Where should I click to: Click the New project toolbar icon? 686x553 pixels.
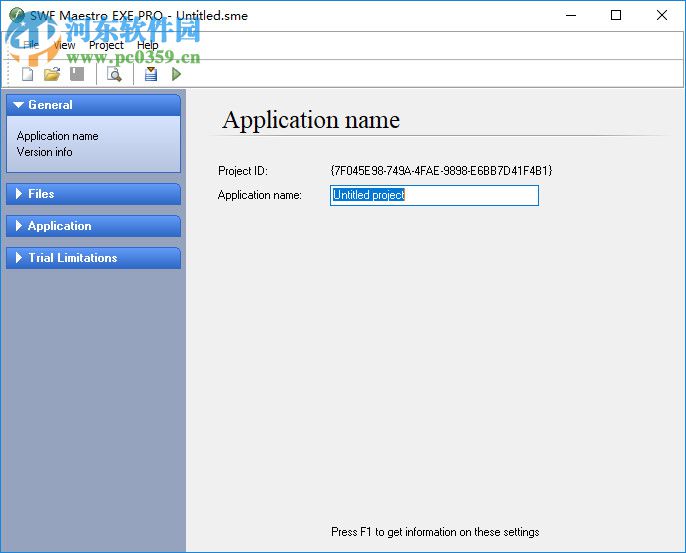pos(28,74)
